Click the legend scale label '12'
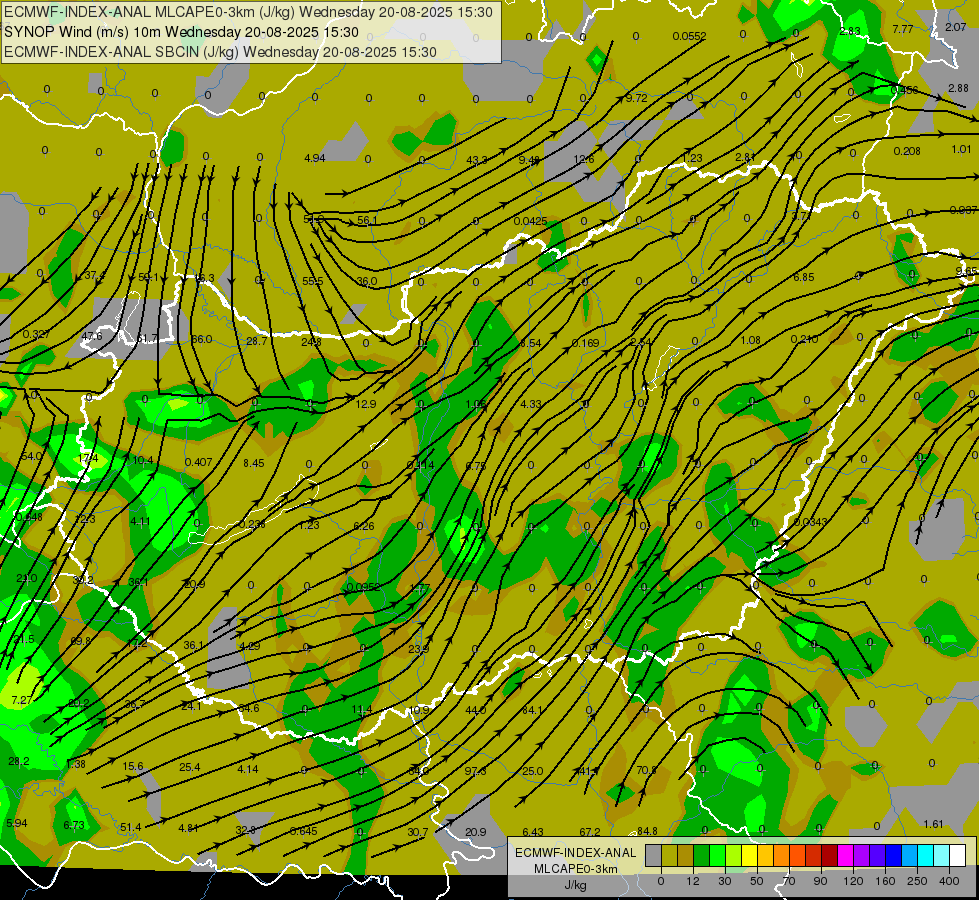This screenshot has height=900, width=979. [693, 881]
